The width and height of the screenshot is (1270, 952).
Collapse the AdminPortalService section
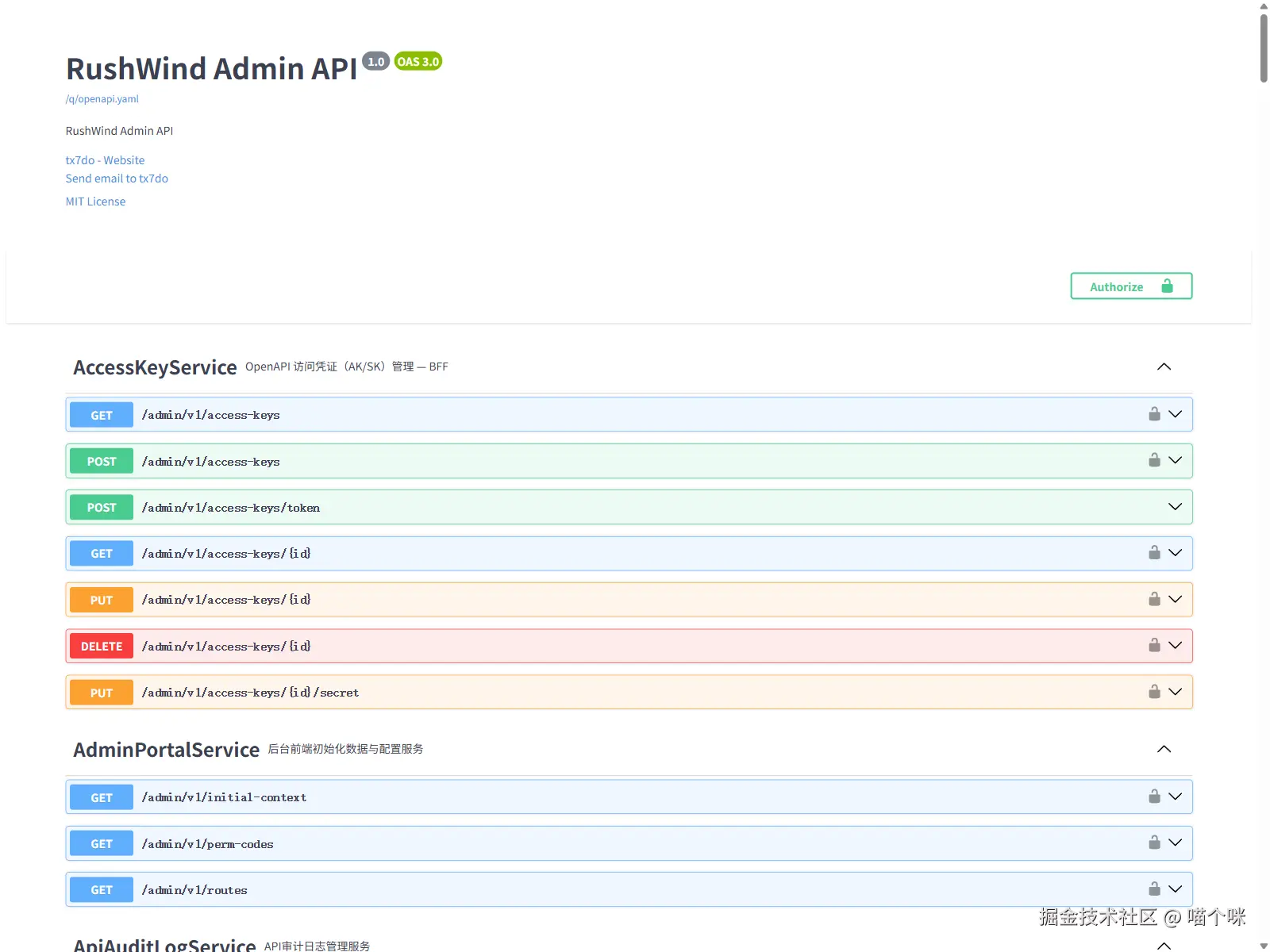(x=1164, y=749)
